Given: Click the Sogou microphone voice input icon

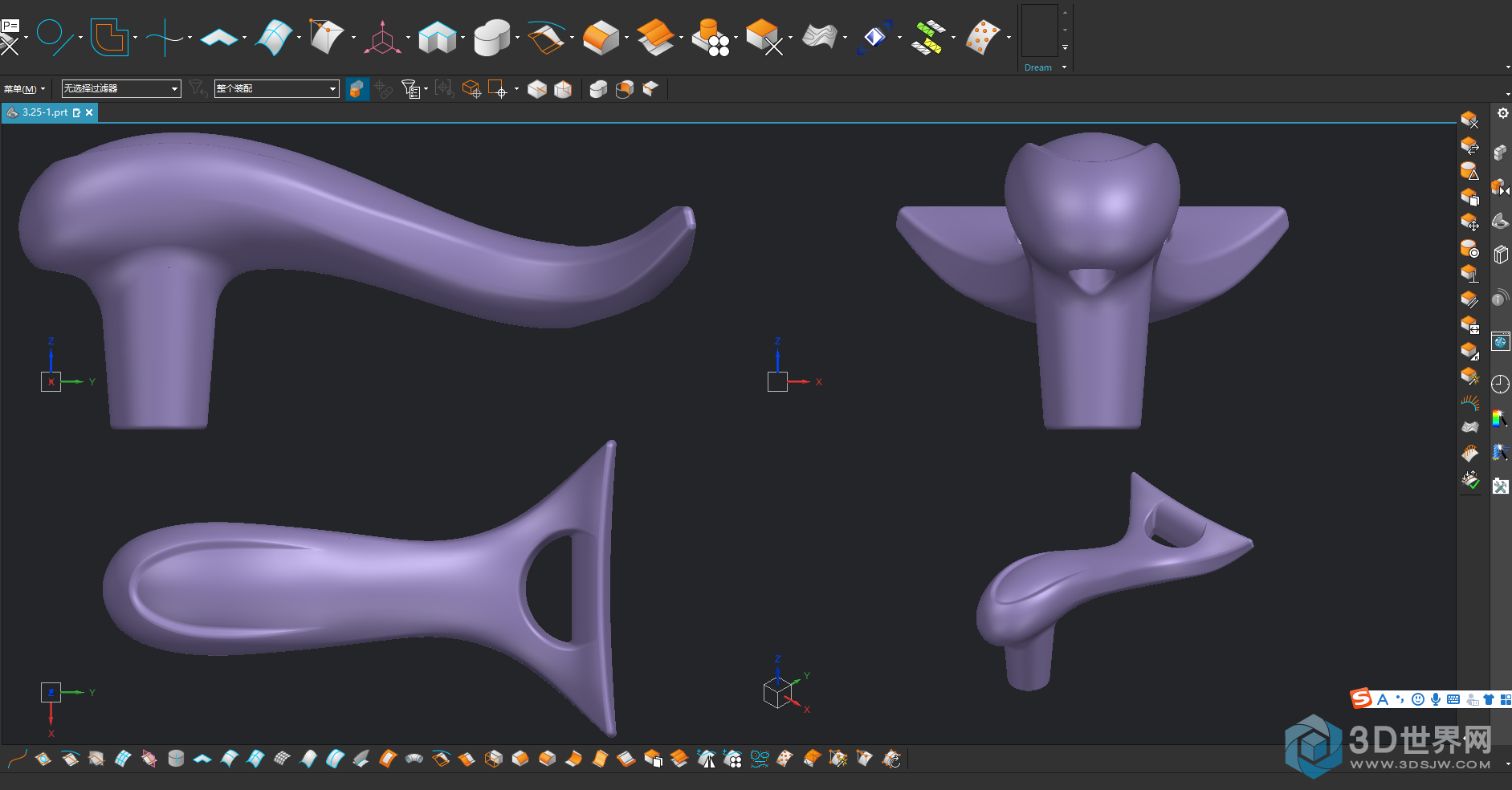Looking at the screenshot, I should point(1436,699).
